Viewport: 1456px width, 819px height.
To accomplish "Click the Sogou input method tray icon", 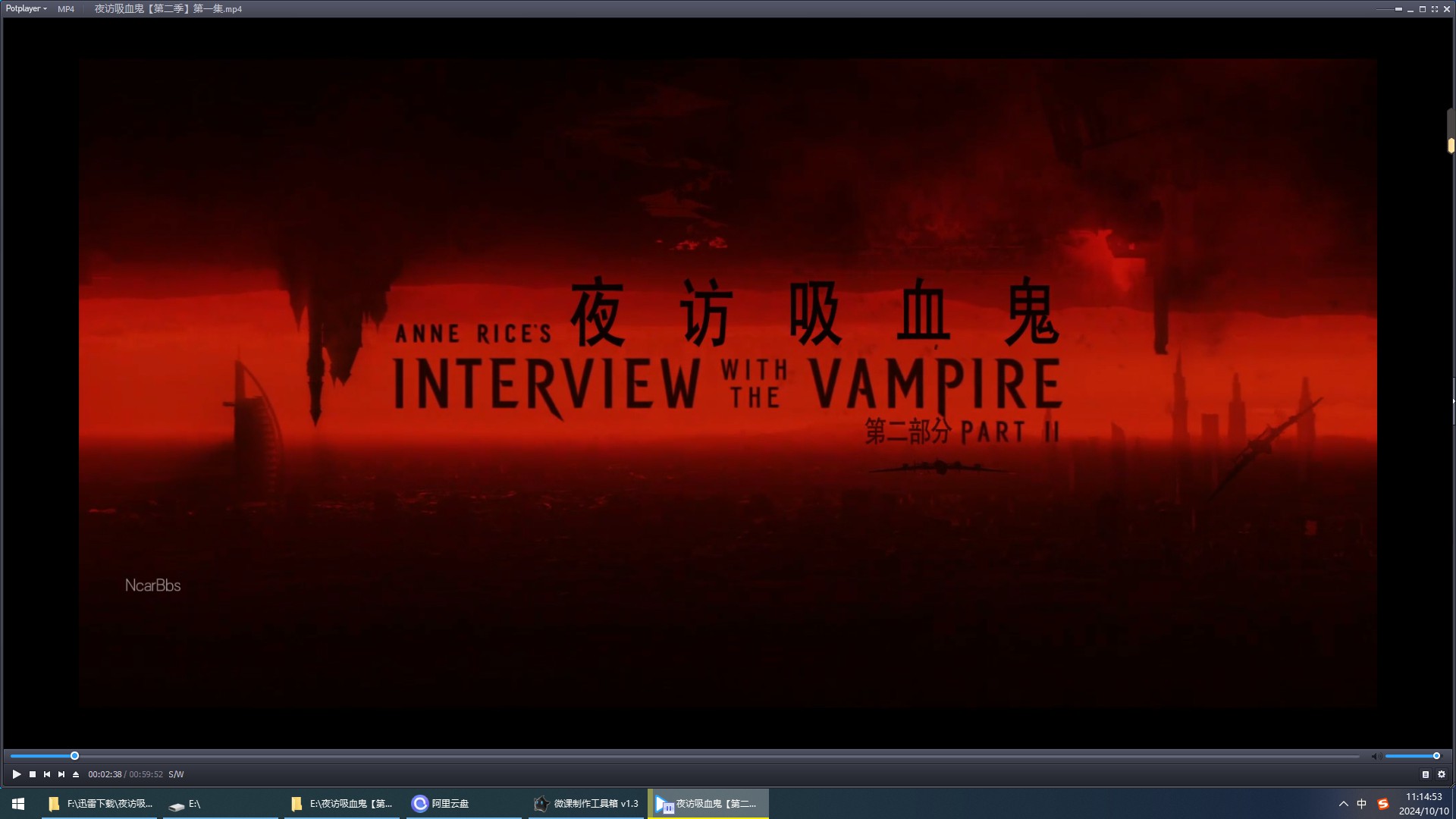I will (x=1383, y=804).
